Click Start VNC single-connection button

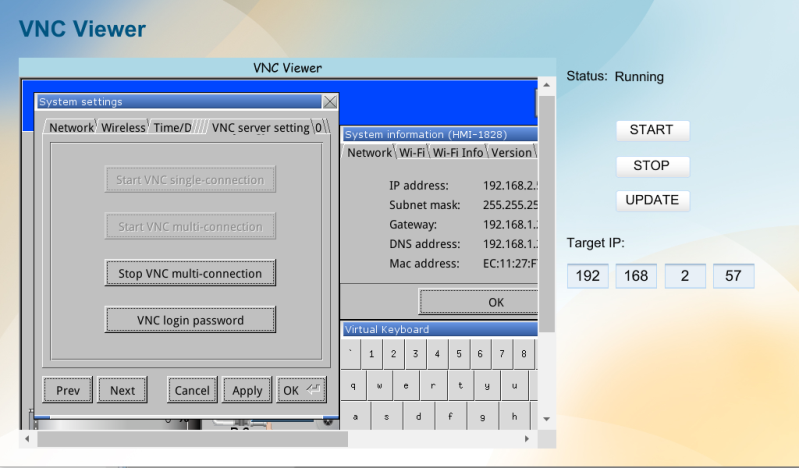click(190, 179)
